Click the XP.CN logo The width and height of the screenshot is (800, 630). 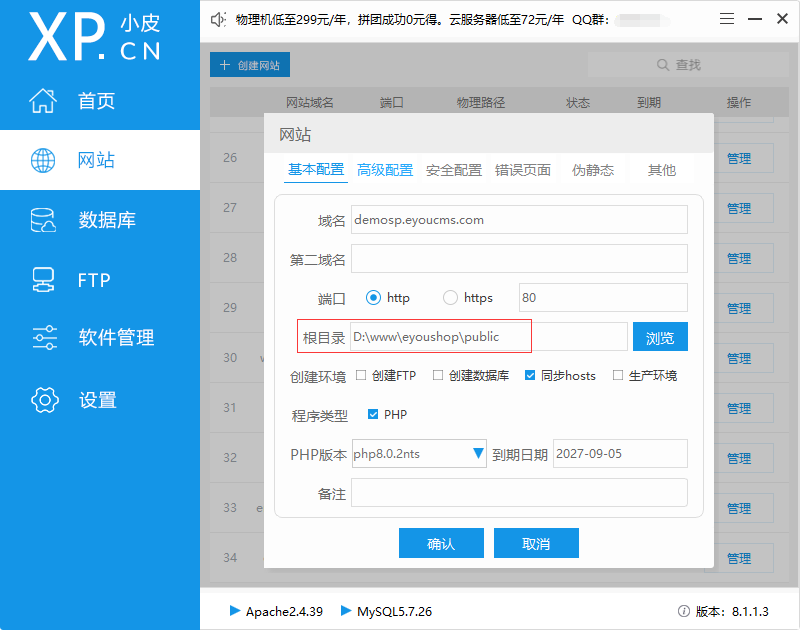click(94, 37)
